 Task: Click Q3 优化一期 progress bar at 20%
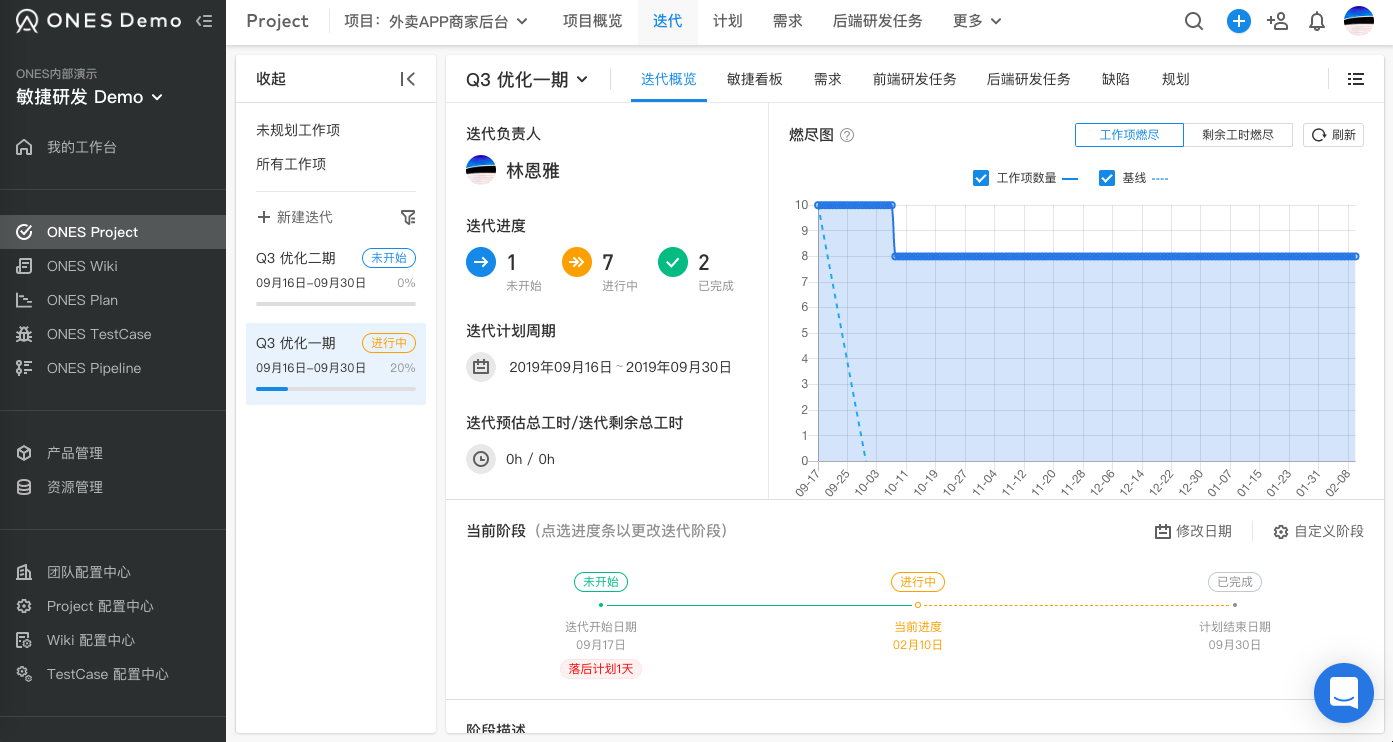(336, 388)
